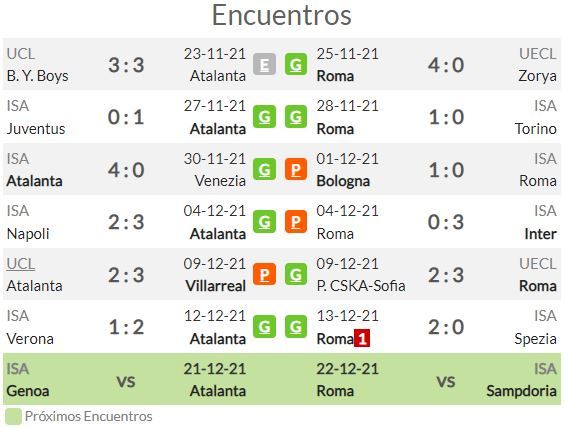Open the underlined UCL competition link
565x428 pixels.
coord(21,264)
